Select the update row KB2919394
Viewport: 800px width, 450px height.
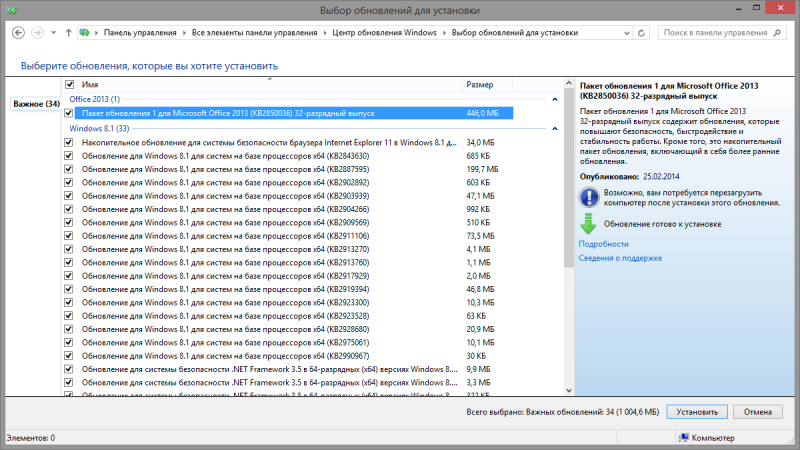288,289
